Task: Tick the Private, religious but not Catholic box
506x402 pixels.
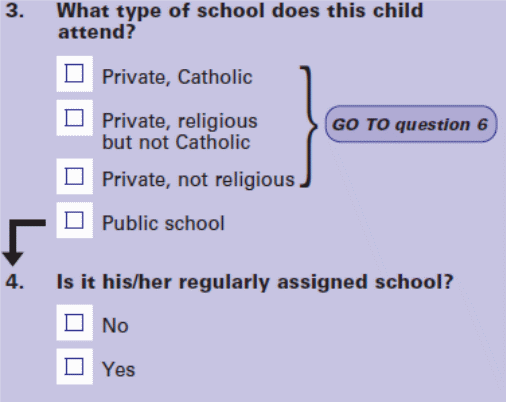Action: [74, 118]
